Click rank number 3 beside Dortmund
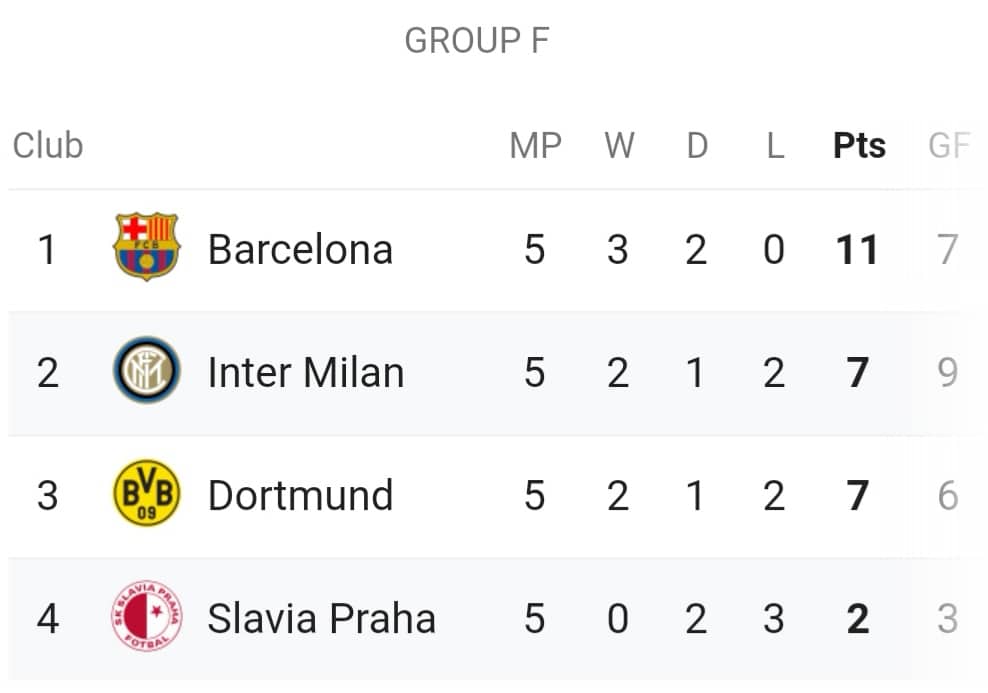Screen dimensions: 988x693 click(47, 495)
